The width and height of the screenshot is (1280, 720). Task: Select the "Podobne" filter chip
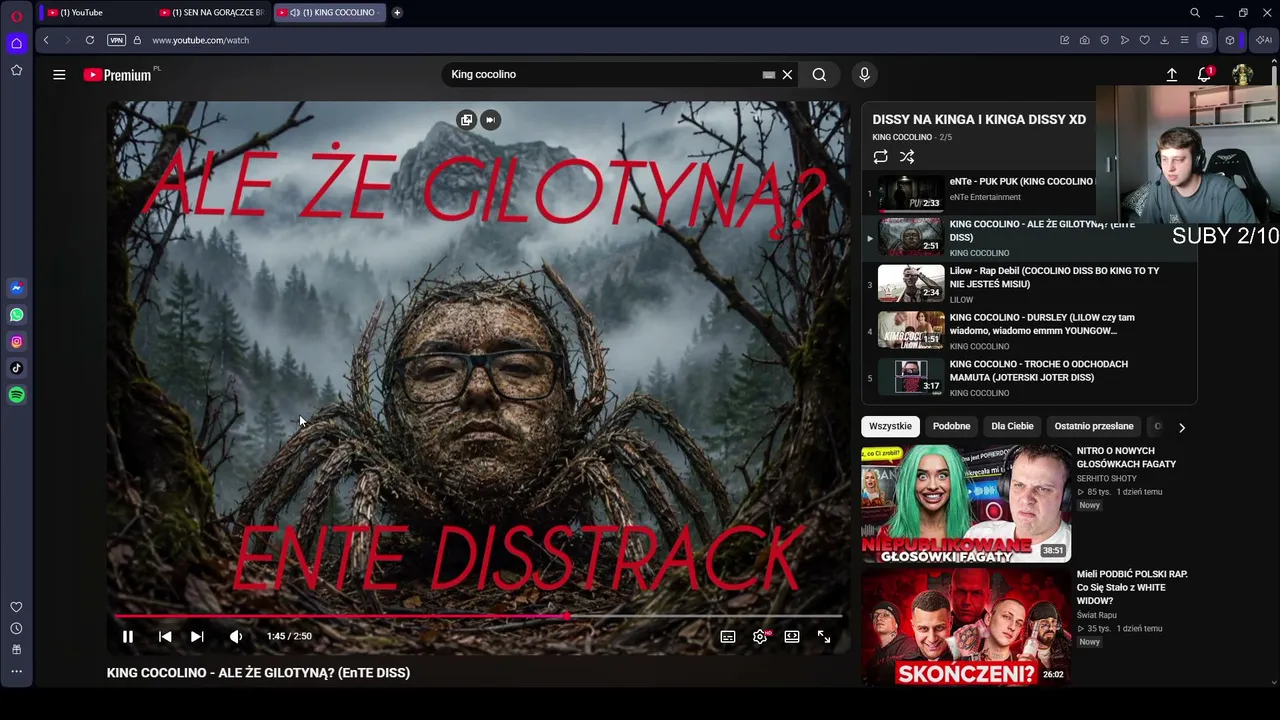[951, 426]
